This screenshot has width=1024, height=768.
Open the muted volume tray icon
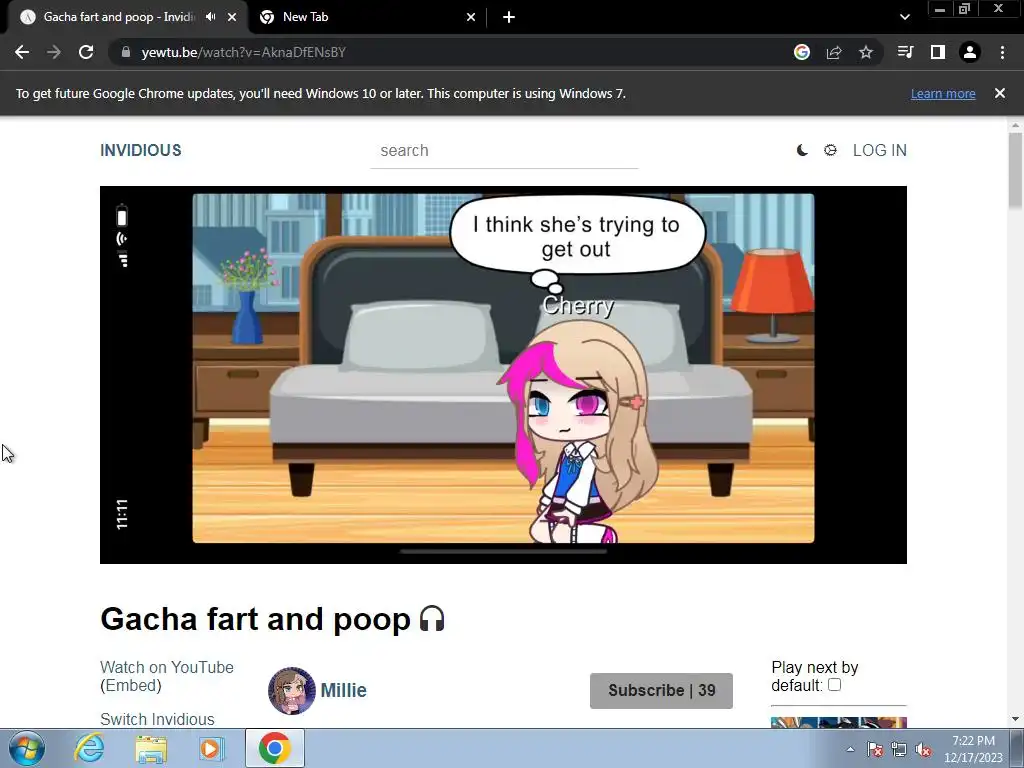click(923, 749)
